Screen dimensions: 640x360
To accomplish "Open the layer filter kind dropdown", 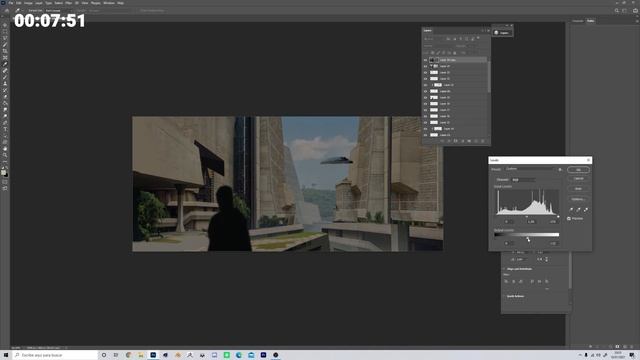I will [x=433, y=39].
